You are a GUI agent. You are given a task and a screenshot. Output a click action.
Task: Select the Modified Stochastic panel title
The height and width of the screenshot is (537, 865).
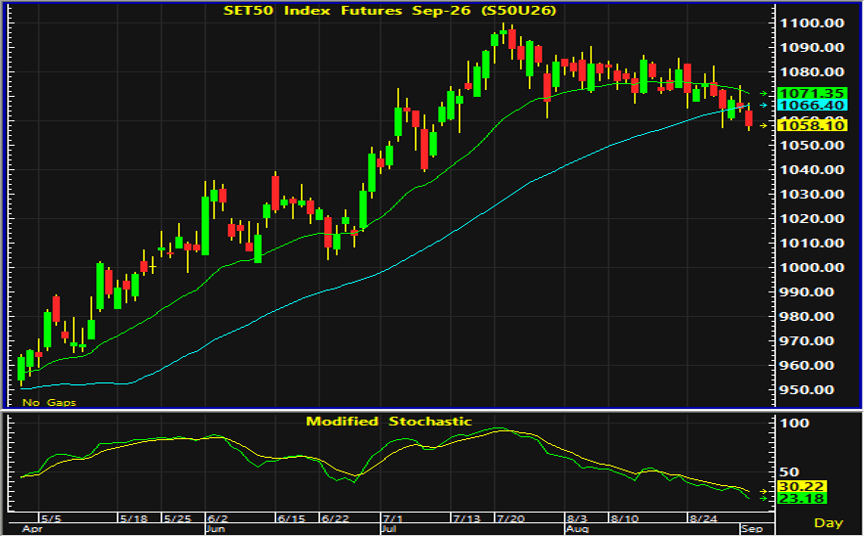[x=389, y=422]
